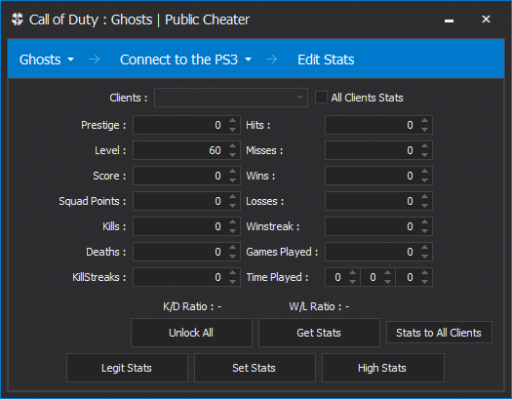Increase the Level value with up arrow

[233, 146]
